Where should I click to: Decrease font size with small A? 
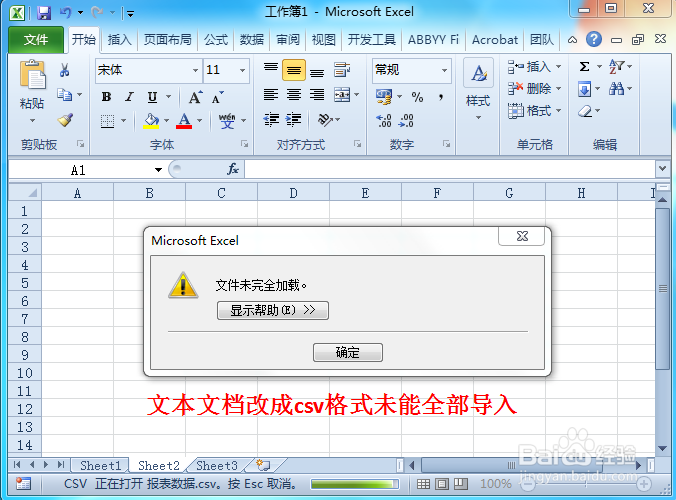coord(218,97)
